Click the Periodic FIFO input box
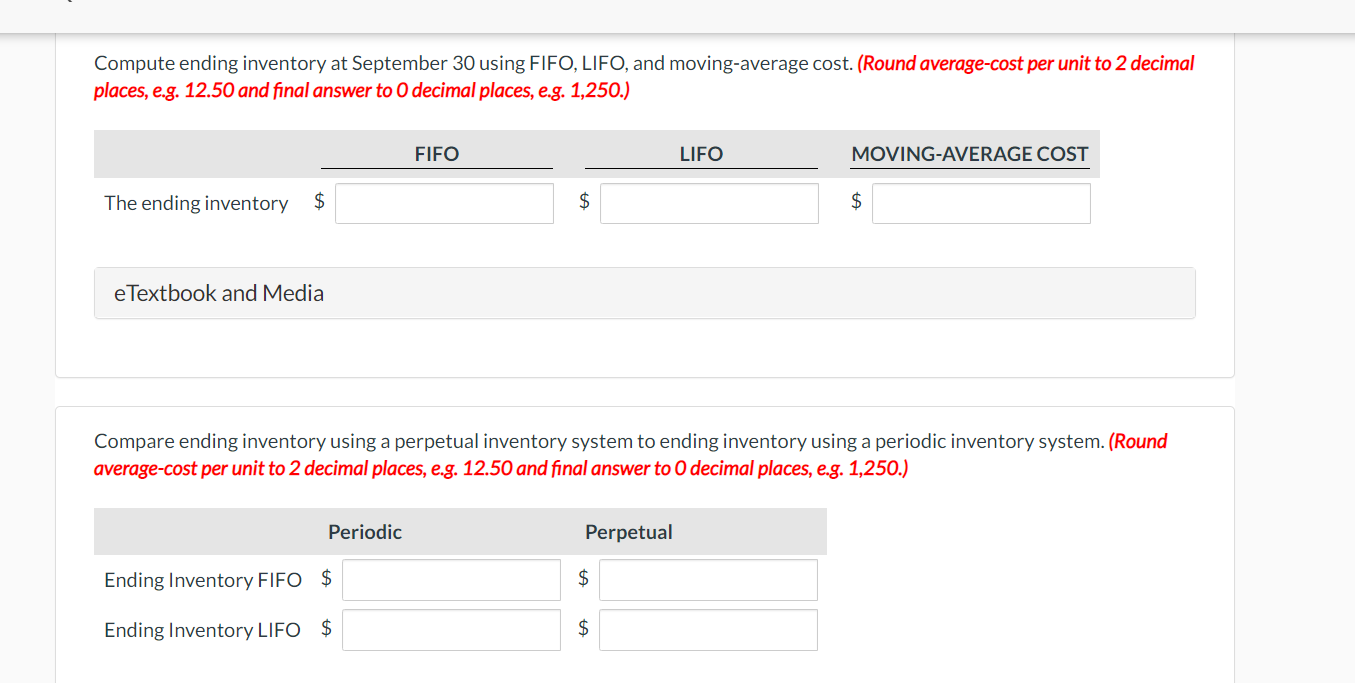The image size is (1355, 683). pos(450,579)
